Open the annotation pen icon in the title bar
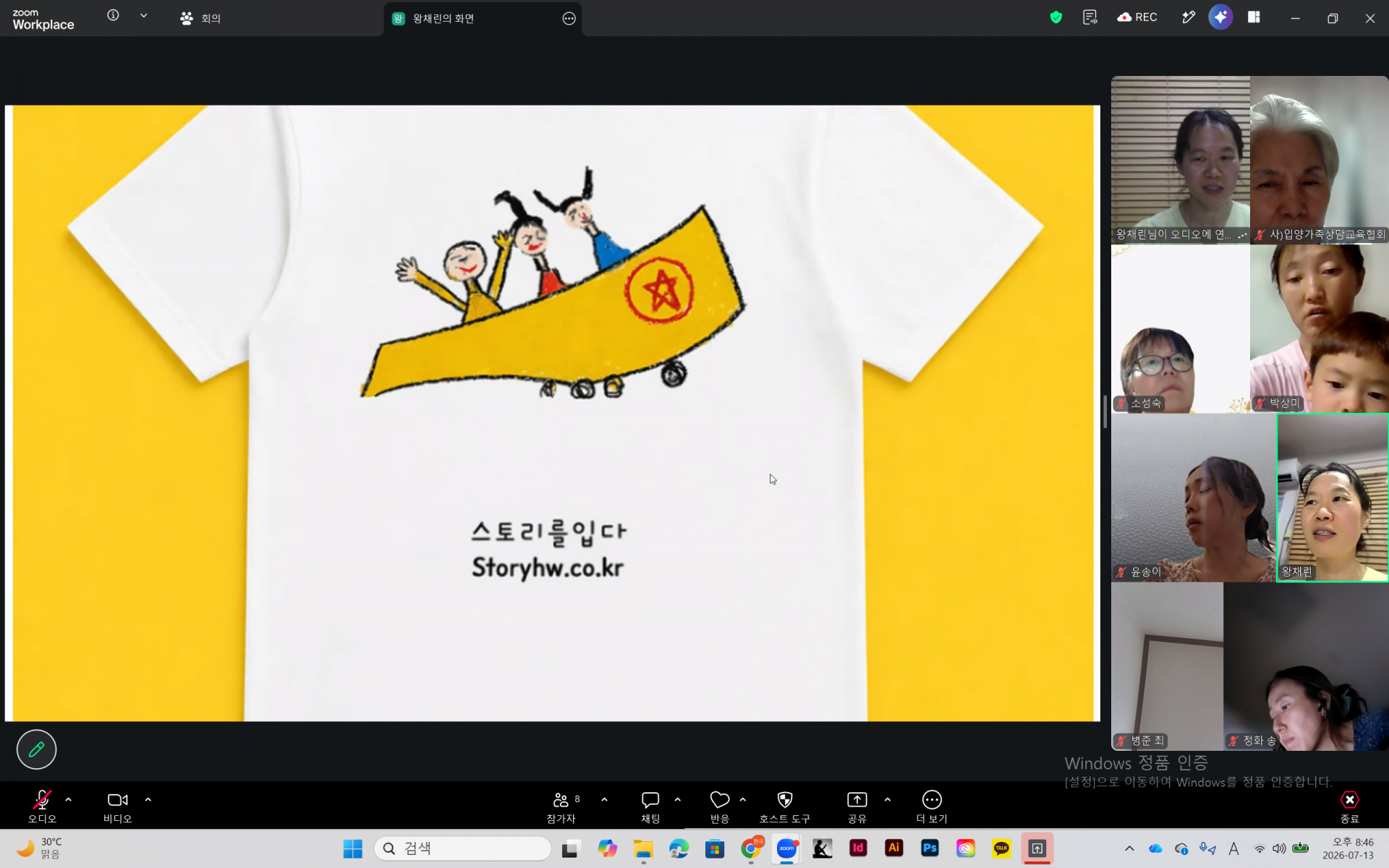Viewport: 1389px width, 868px height. point(1188,17)
